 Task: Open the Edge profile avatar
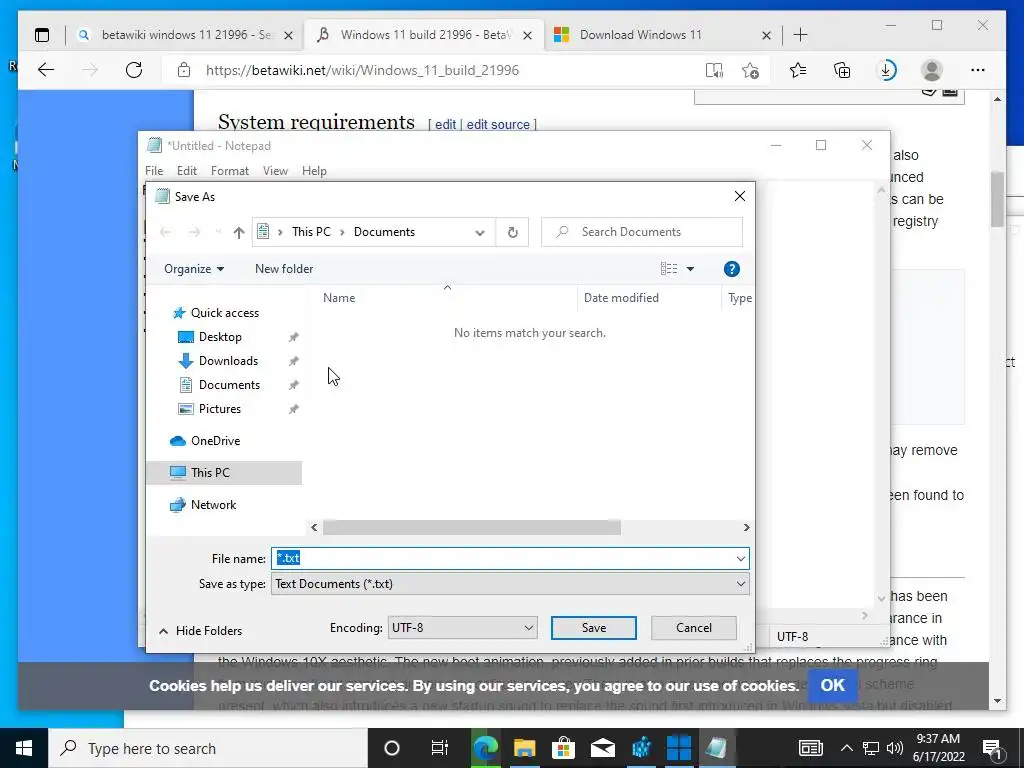[931, 70]
